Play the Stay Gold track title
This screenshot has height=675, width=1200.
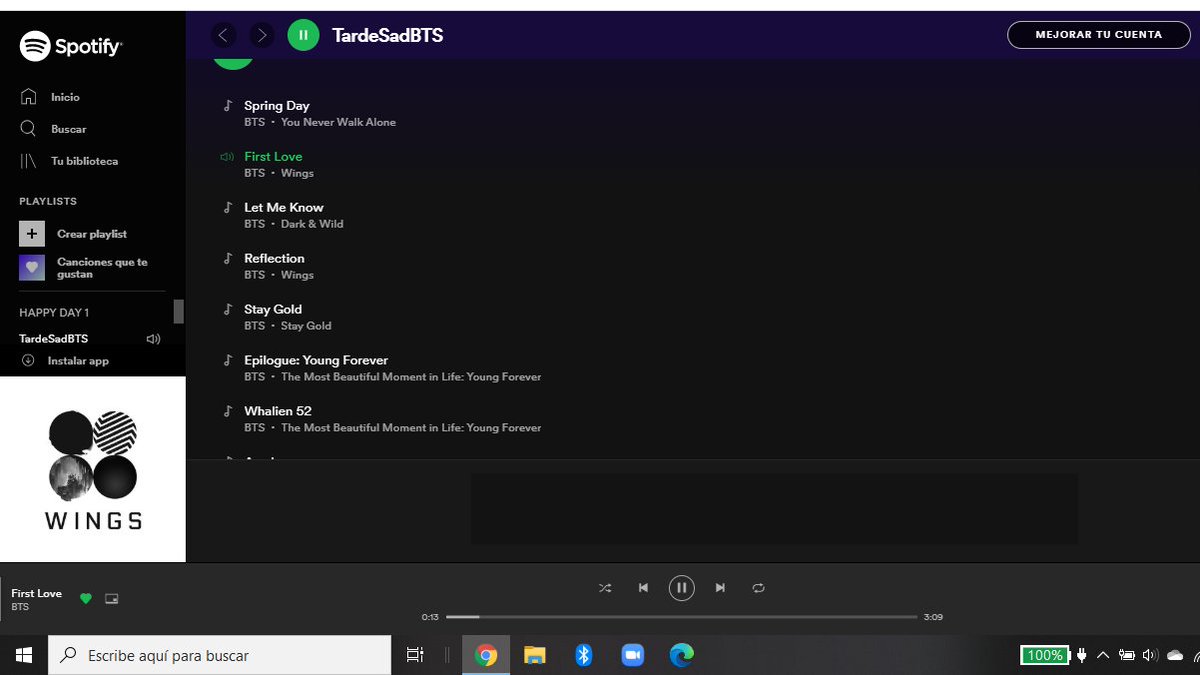click(273, 310)
